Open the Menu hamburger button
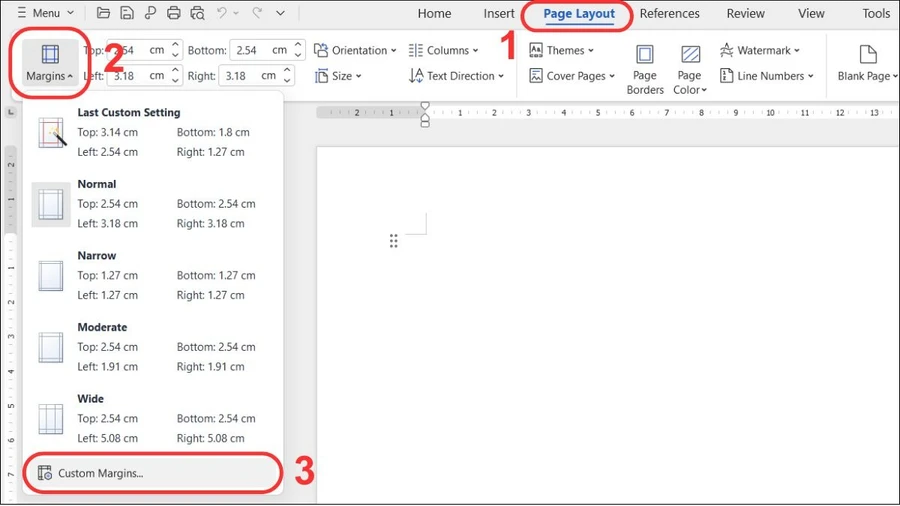900x506 pixels. pos(45,13)
